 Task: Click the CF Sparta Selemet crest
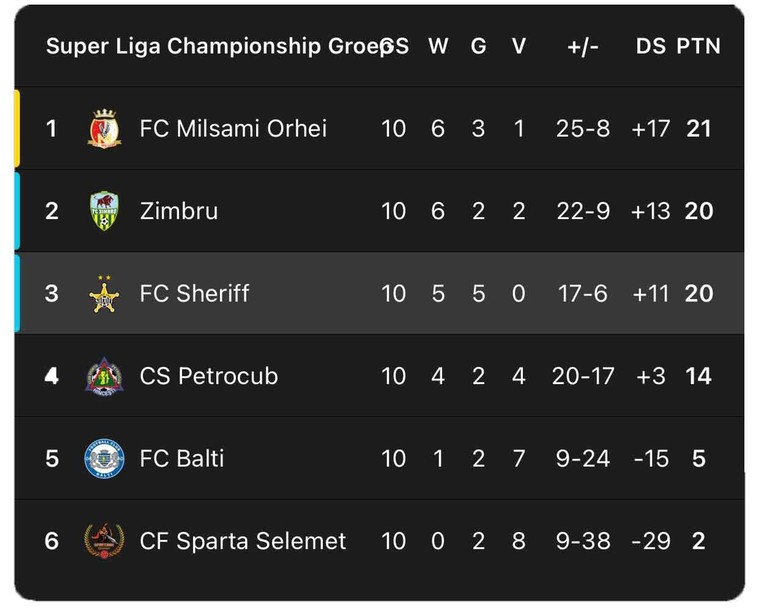click(x=104, y=541)
